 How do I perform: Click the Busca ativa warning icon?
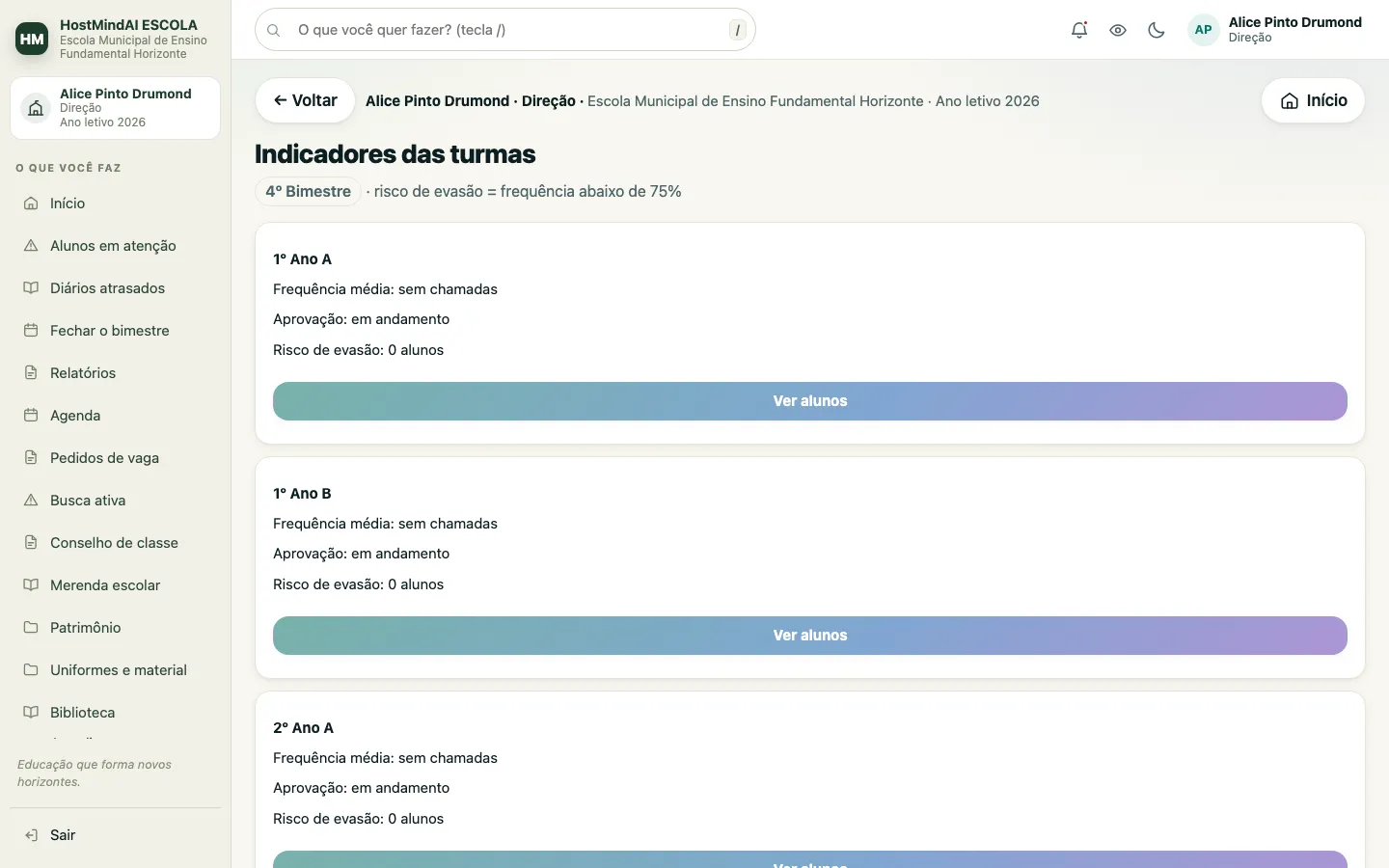click(x=31, y=501)
